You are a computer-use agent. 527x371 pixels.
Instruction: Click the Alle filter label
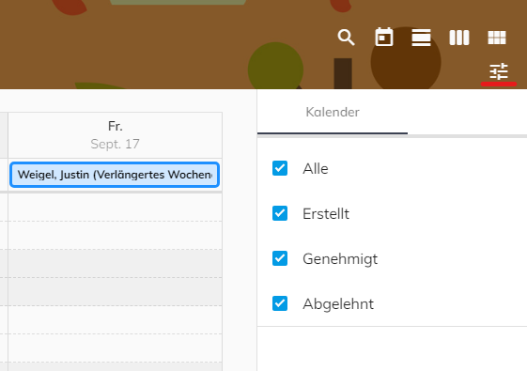pyautogui.click(x=315, y=169)
